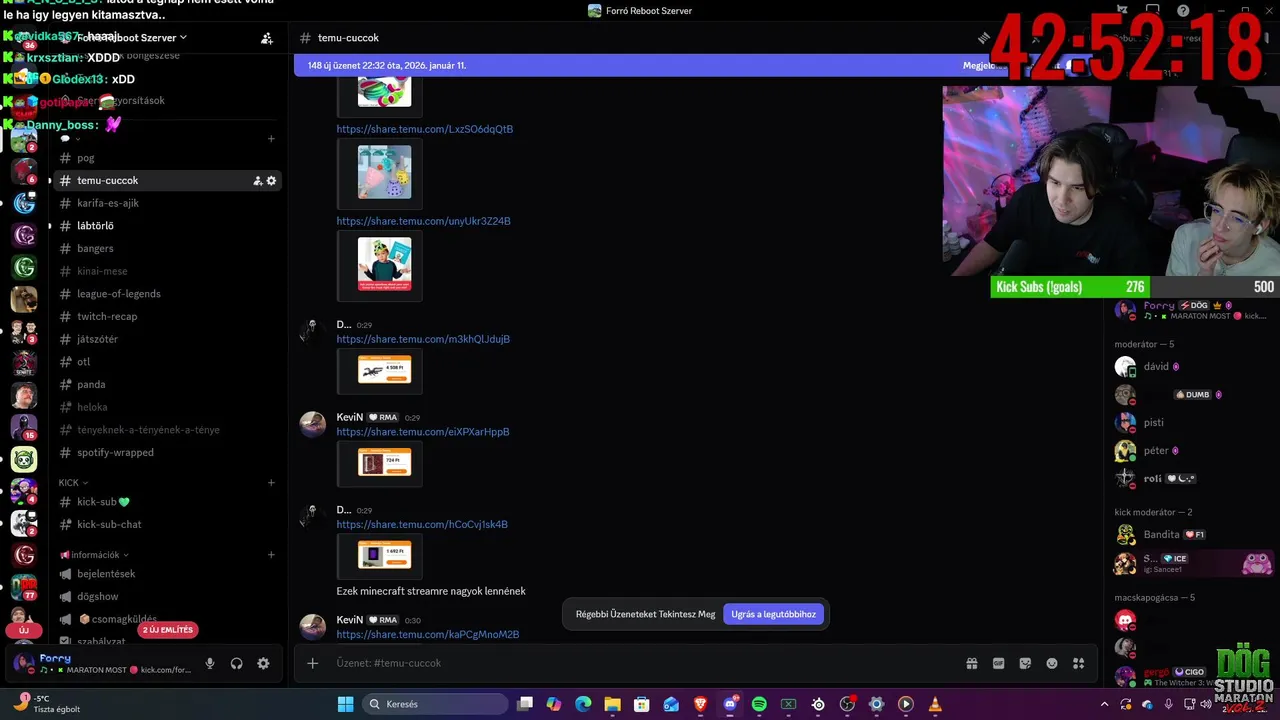The height and width of the screenshot is (720, 1280).
Task: Open Discord user settings gear
Action: pos(263,663)
